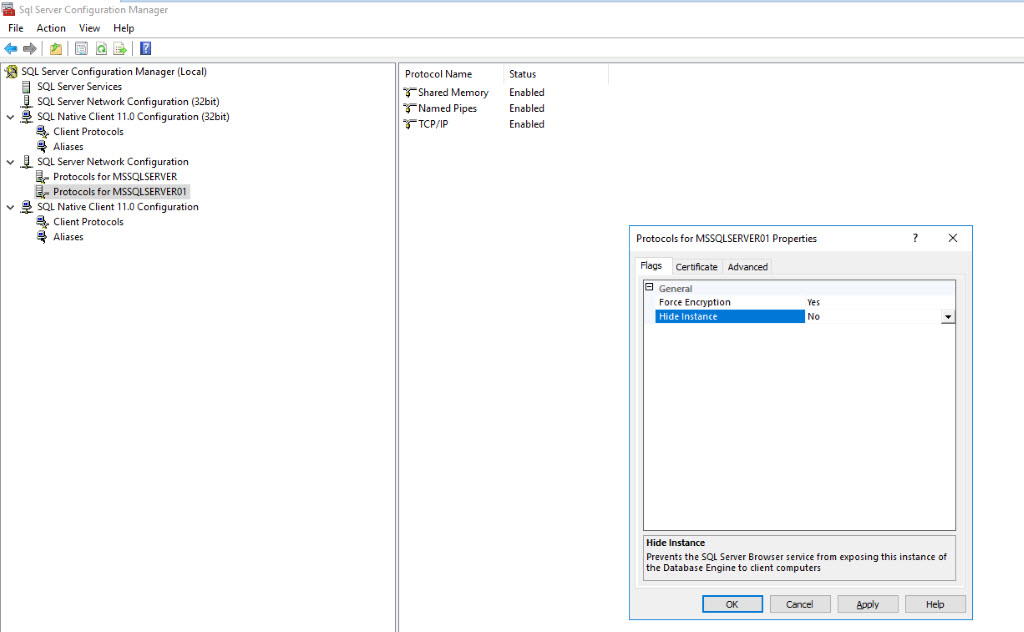
Task: Open the Properties toolbar icon
Action: [80, 48]
